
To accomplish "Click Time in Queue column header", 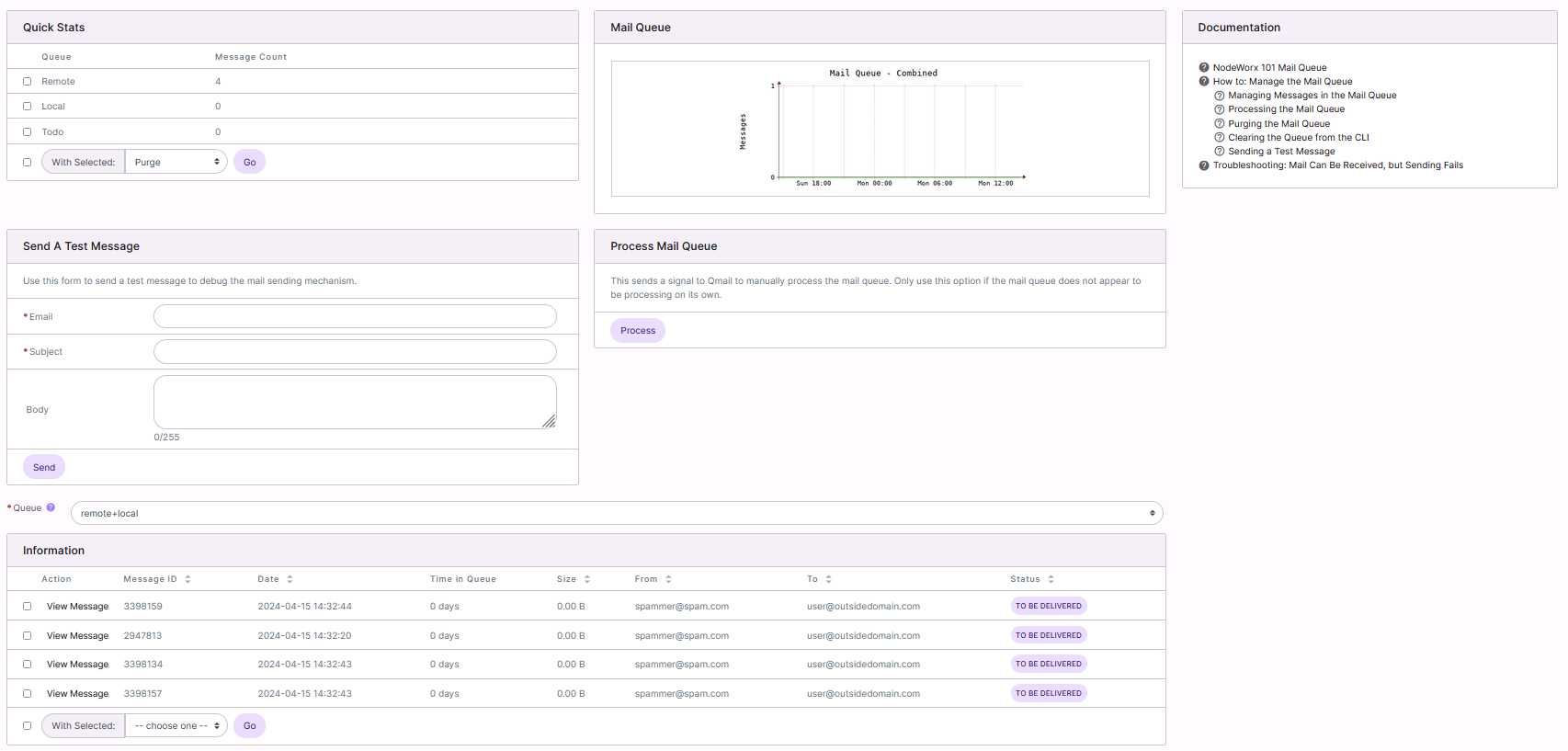I will tap(462, 579).
